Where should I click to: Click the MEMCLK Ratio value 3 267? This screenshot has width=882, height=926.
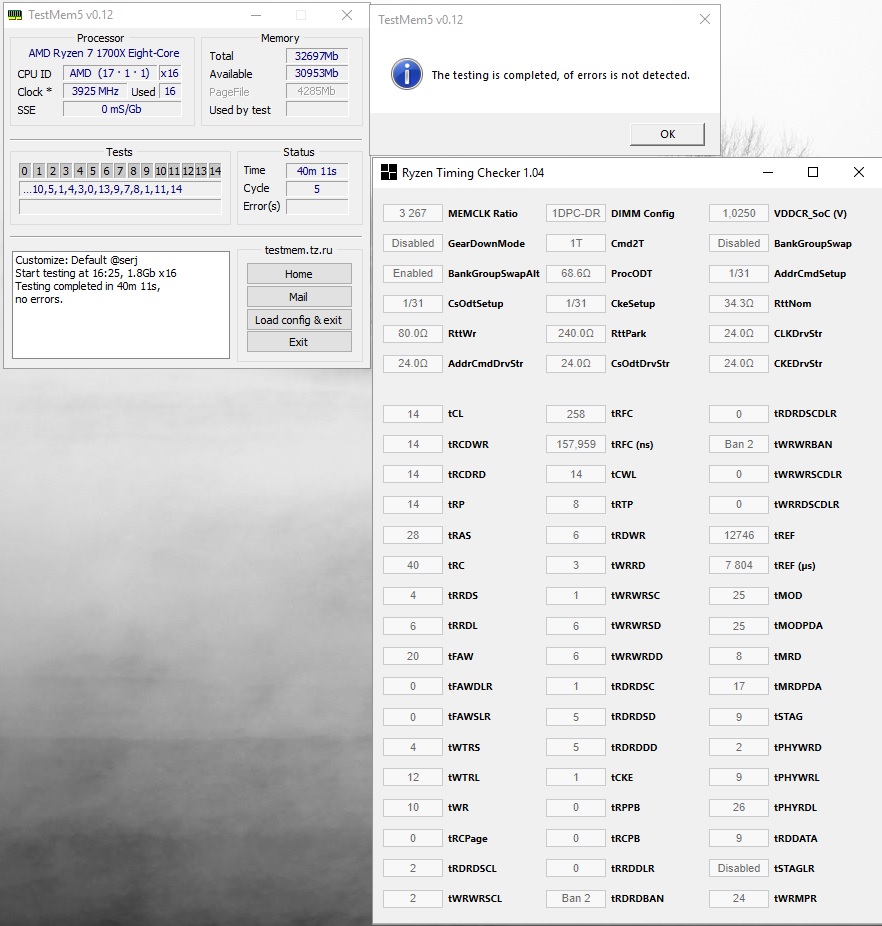point(412,213)
